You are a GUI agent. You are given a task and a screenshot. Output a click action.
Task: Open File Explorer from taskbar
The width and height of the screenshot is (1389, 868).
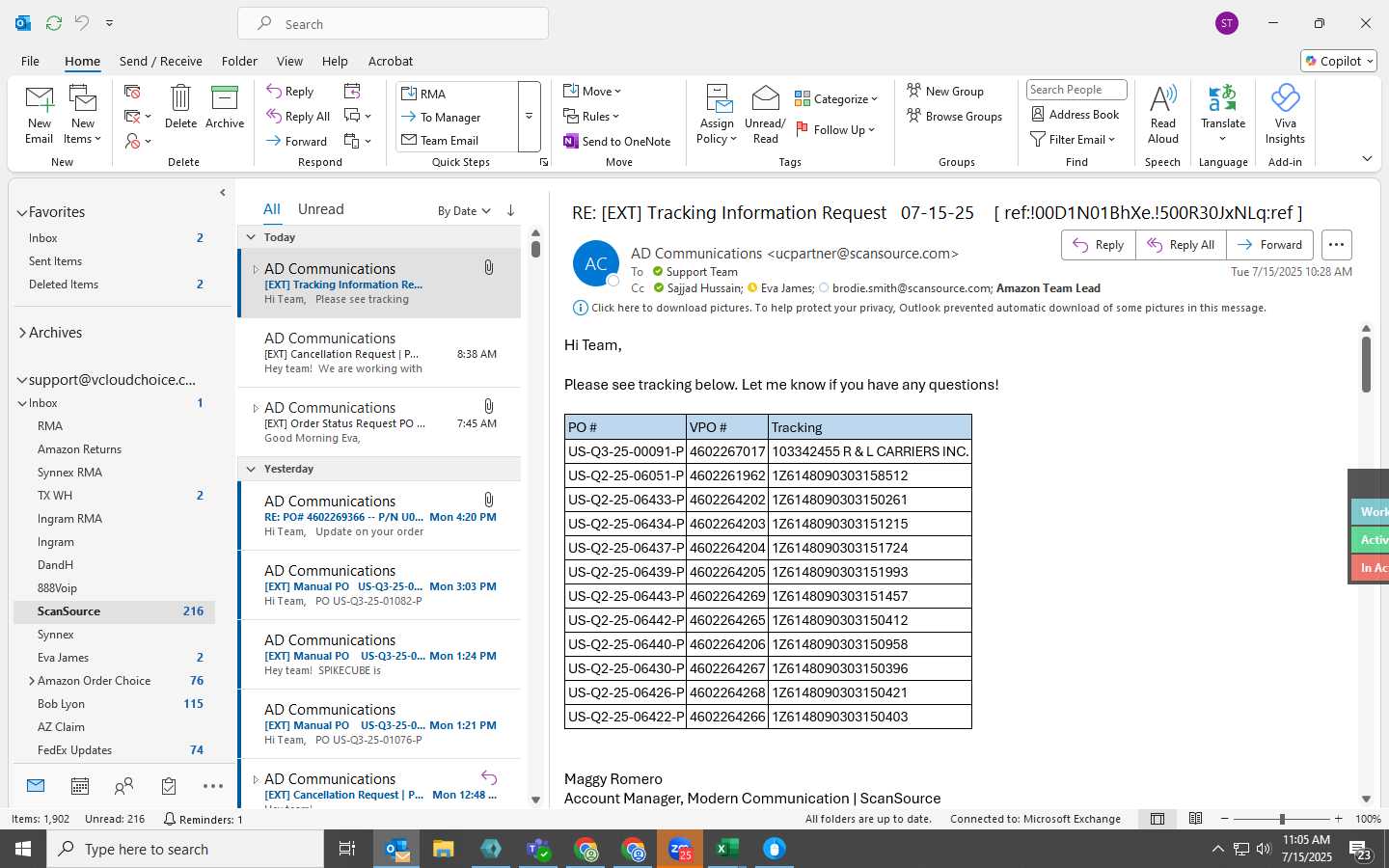(x=444, y=849)
